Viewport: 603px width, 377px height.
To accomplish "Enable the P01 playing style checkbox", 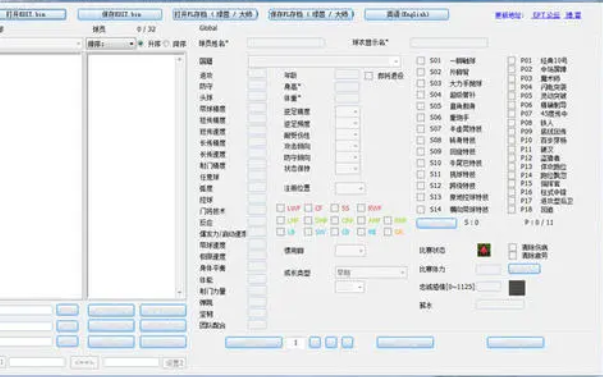I will [511, 60].
